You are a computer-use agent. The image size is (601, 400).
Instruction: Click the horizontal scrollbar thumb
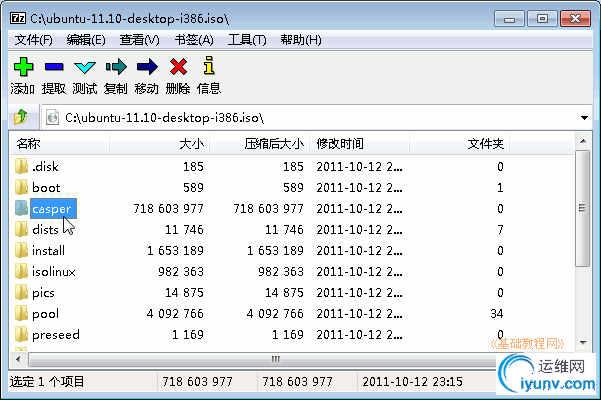point(275,359)
